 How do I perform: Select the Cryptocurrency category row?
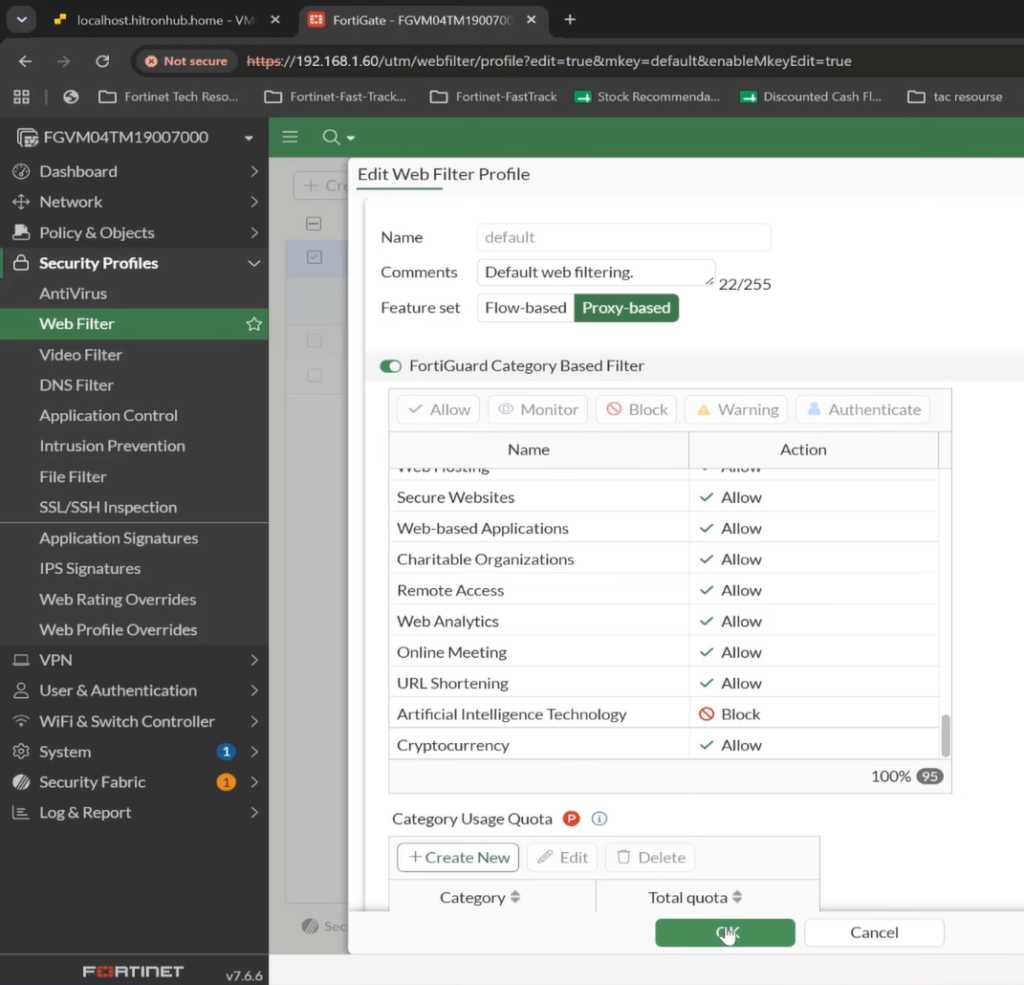(x=664, y=745)
